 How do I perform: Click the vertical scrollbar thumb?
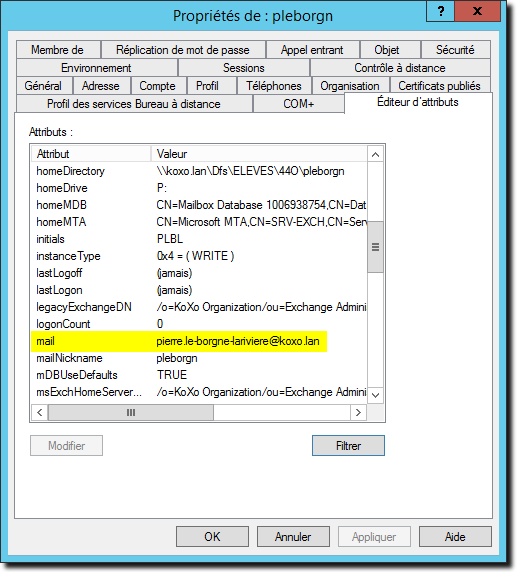pyautogui.click(x=375, y=247)
